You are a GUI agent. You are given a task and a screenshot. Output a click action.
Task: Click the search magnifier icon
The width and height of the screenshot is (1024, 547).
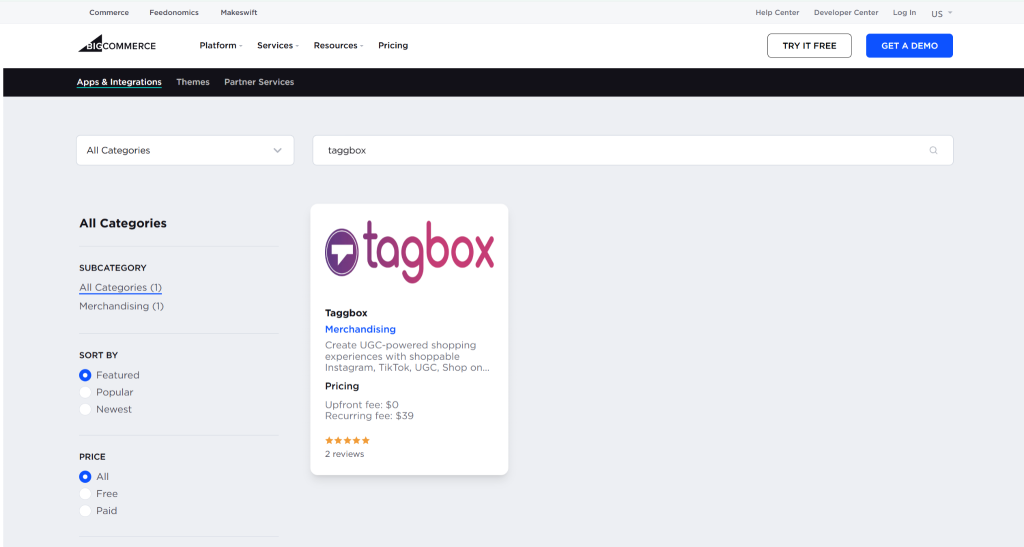point(933,150)
